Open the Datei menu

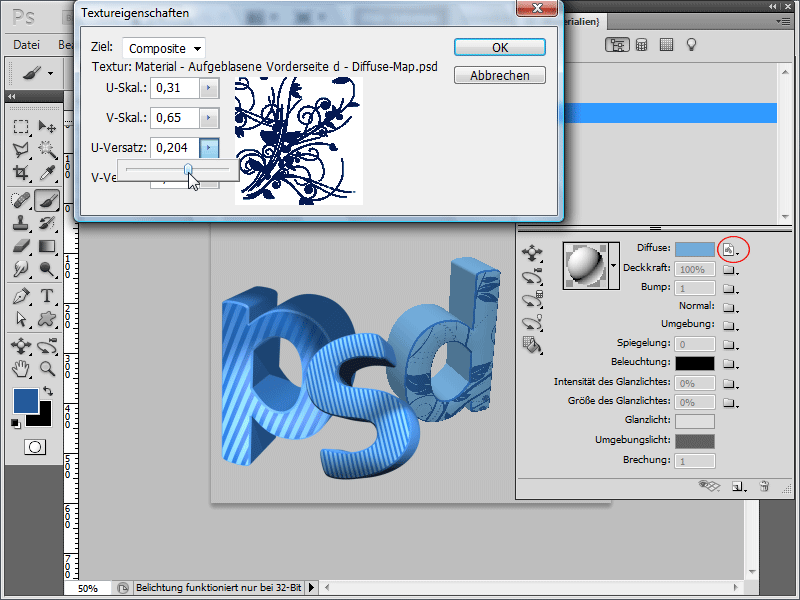pos(27,45)
